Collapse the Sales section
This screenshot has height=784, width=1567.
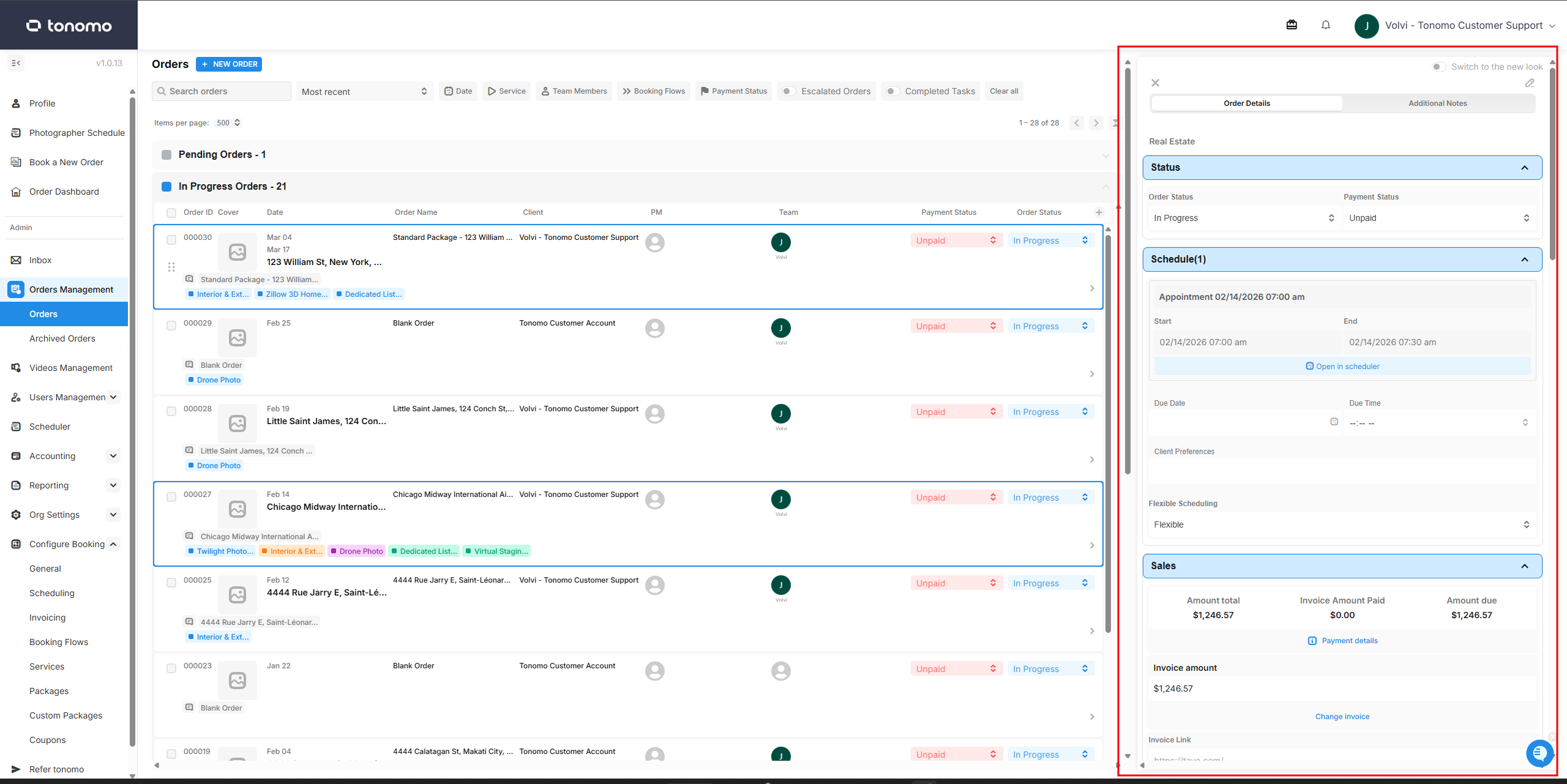coord(1524,566)
